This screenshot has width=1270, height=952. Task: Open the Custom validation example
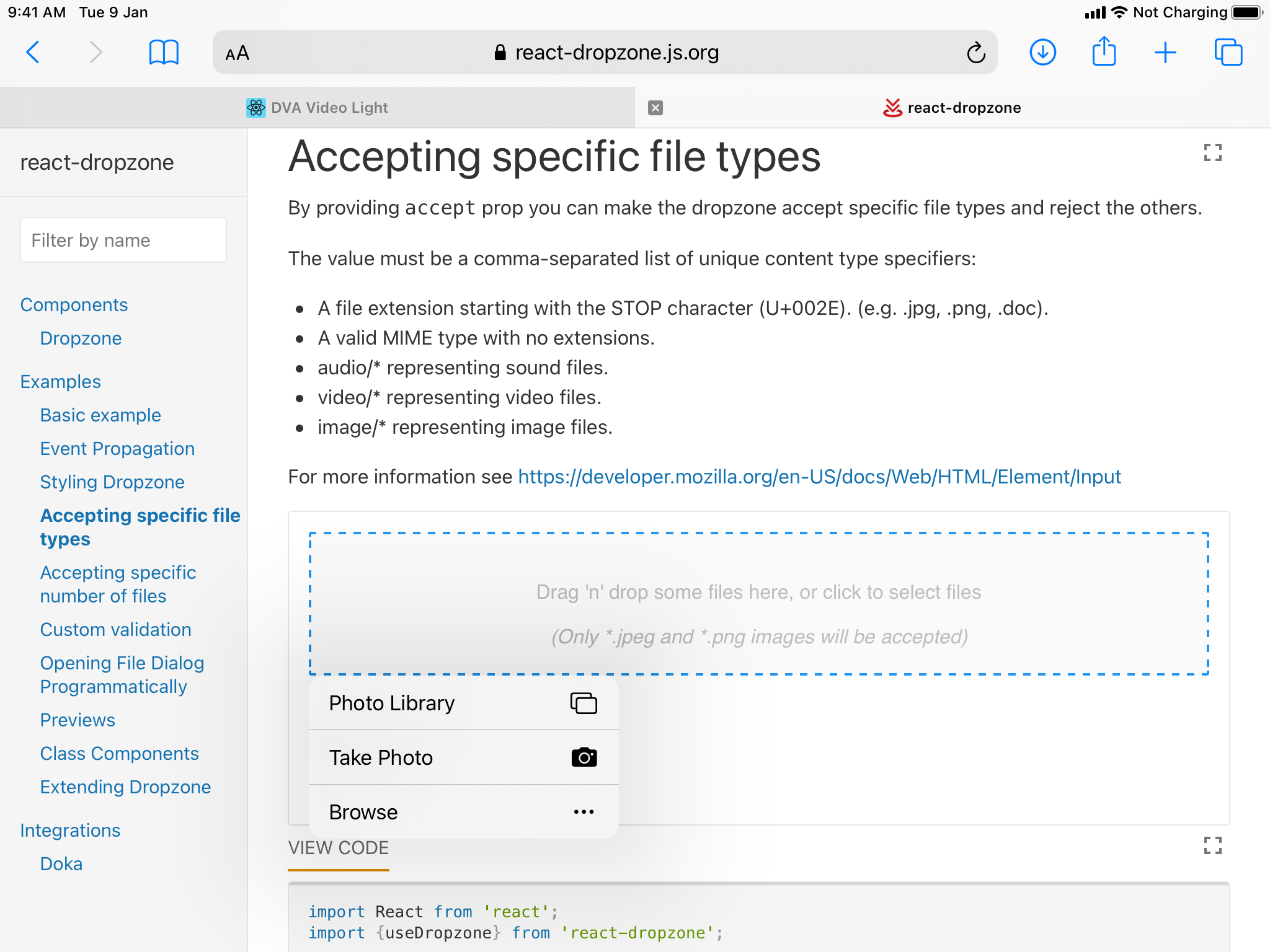[x=115, y=629]
